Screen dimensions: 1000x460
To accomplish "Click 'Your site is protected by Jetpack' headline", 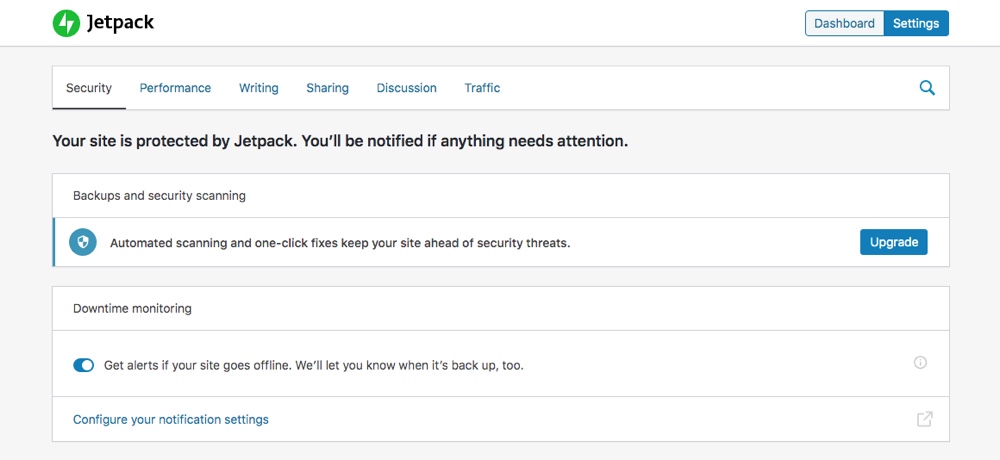I will tap(340, 141).
